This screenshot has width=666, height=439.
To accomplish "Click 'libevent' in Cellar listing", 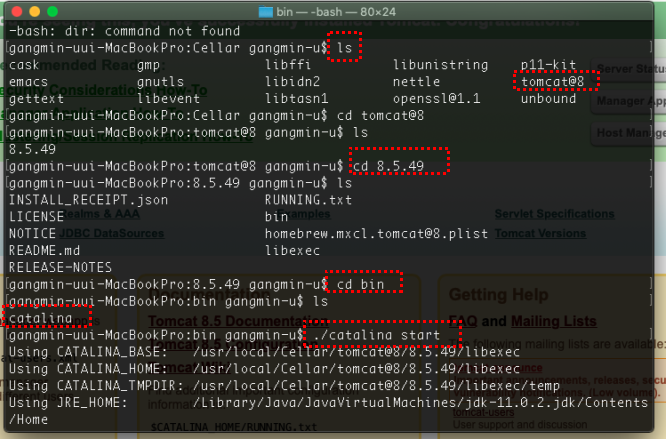I will pyautogui.click(x=169, y=98).
